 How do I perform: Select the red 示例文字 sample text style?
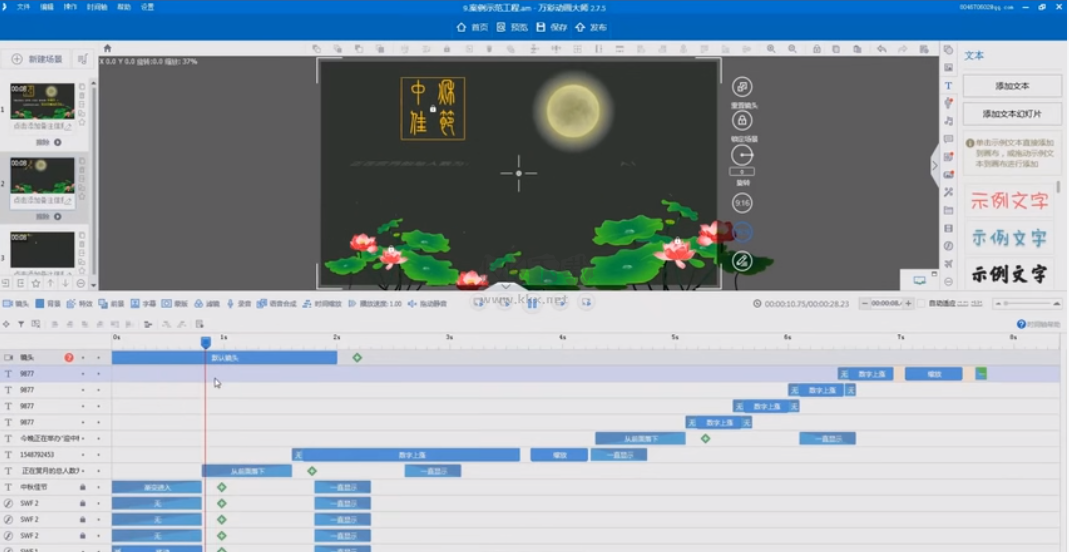(x=1009, y=200)
